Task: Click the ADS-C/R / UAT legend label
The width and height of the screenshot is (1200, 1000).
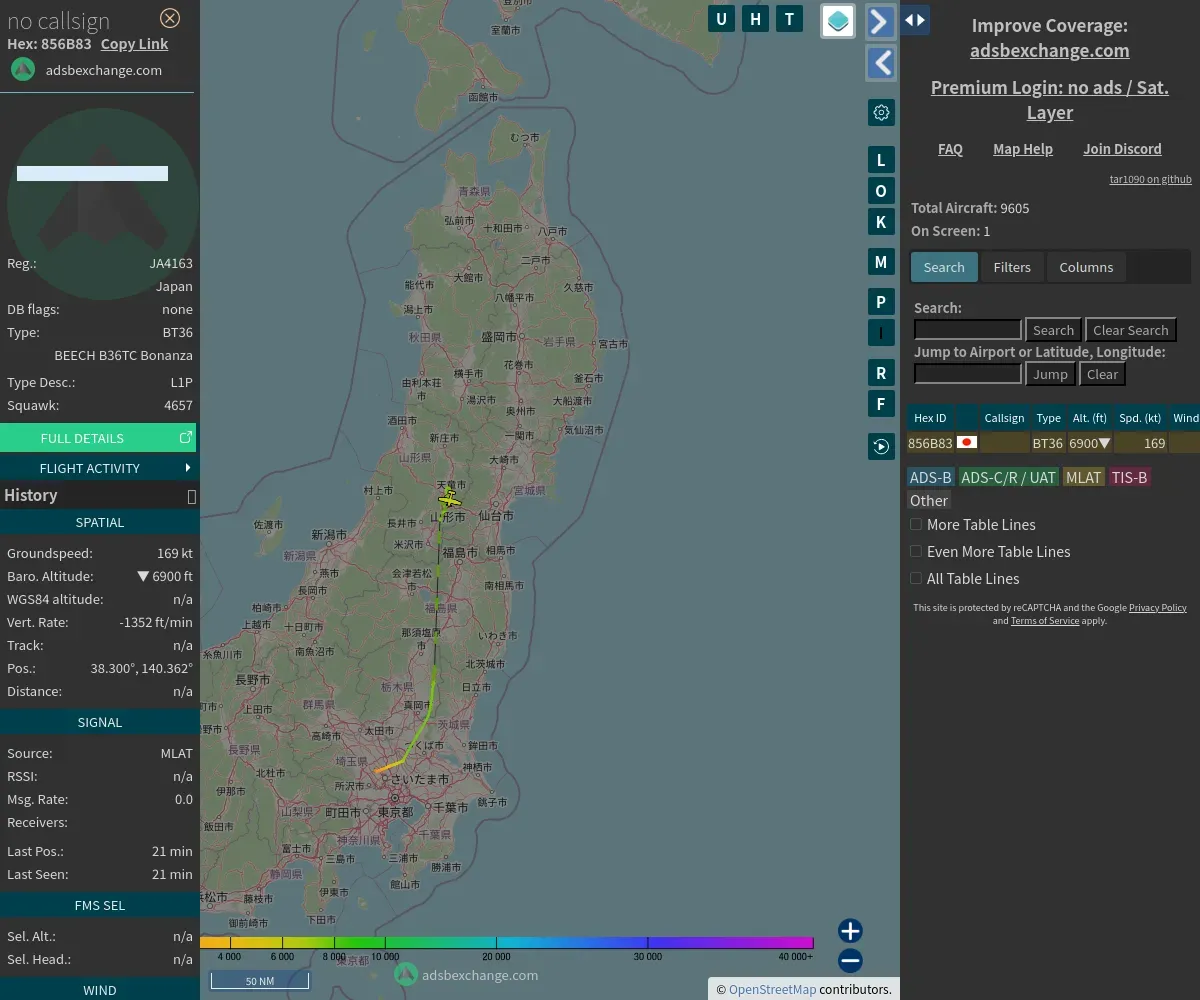Action: click(x=1008, y=477)
